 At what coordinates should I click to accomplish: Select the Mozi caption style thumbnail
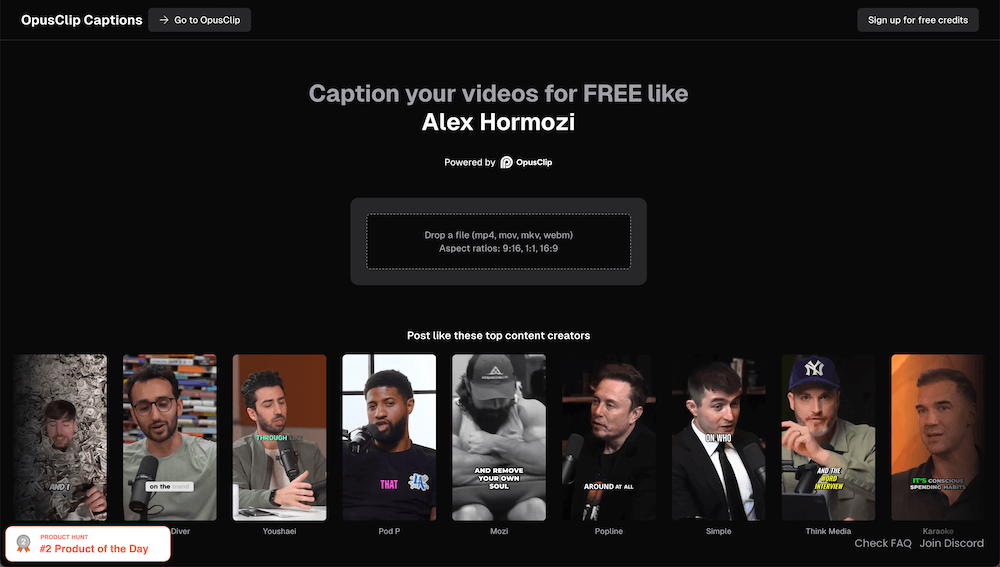[x=499, y=438]
